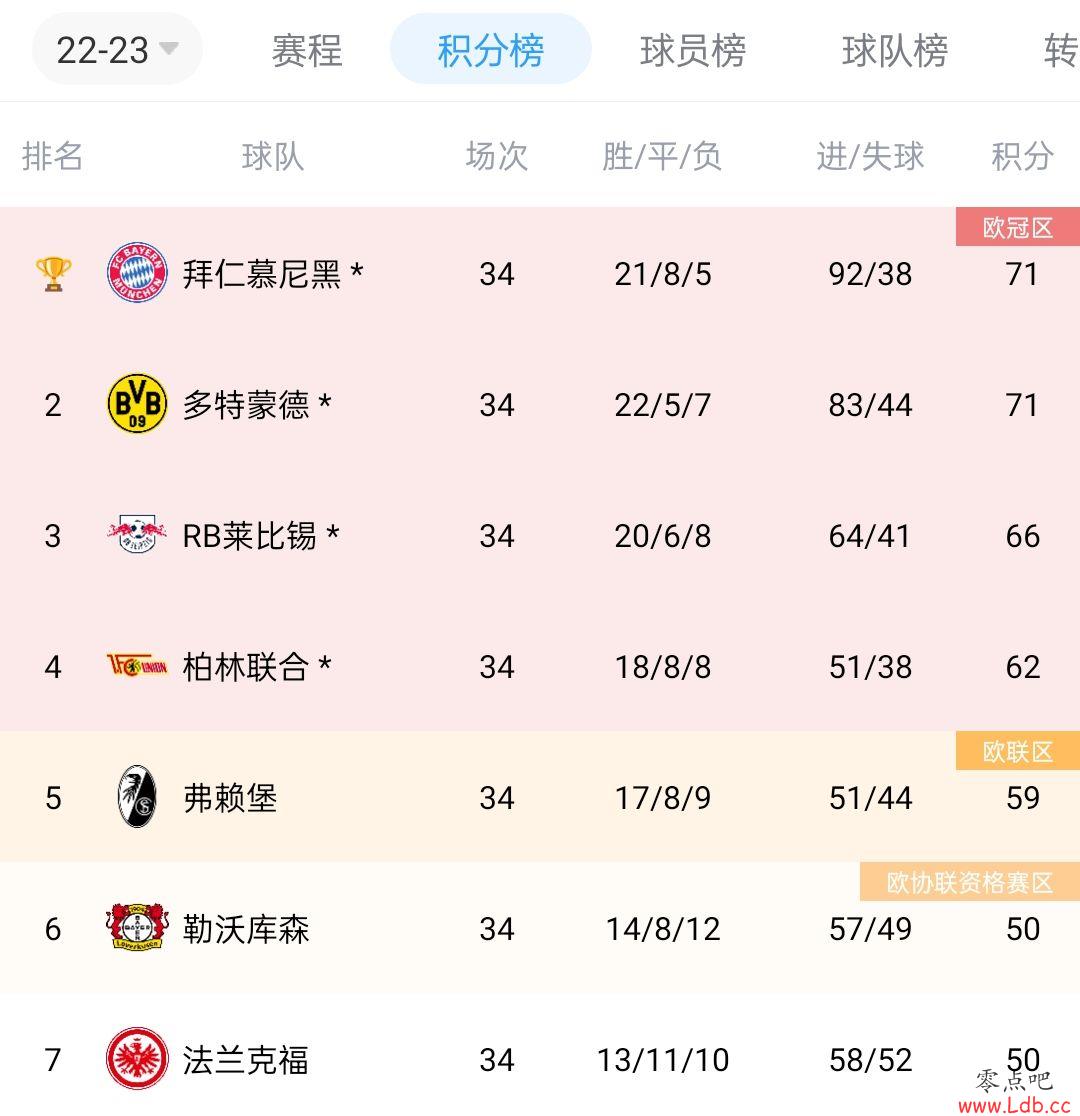Click the Freiburg club logo
The width and height of the screenshot is (1080, 1116).
[x=137, y=796]
